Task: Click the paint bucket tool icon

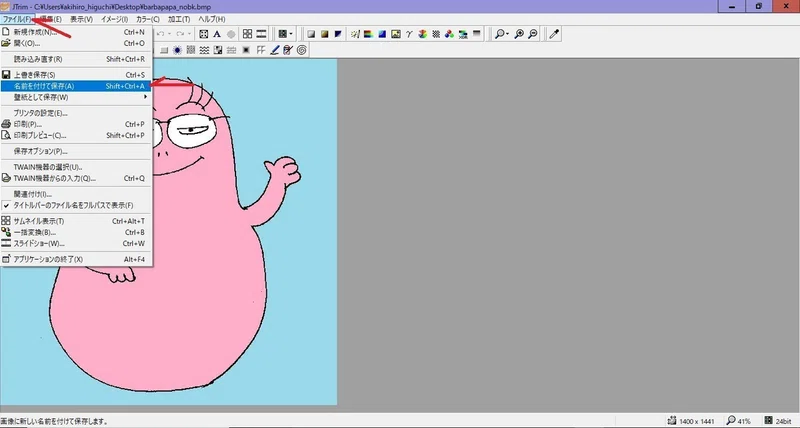Action: coord(288,50)
